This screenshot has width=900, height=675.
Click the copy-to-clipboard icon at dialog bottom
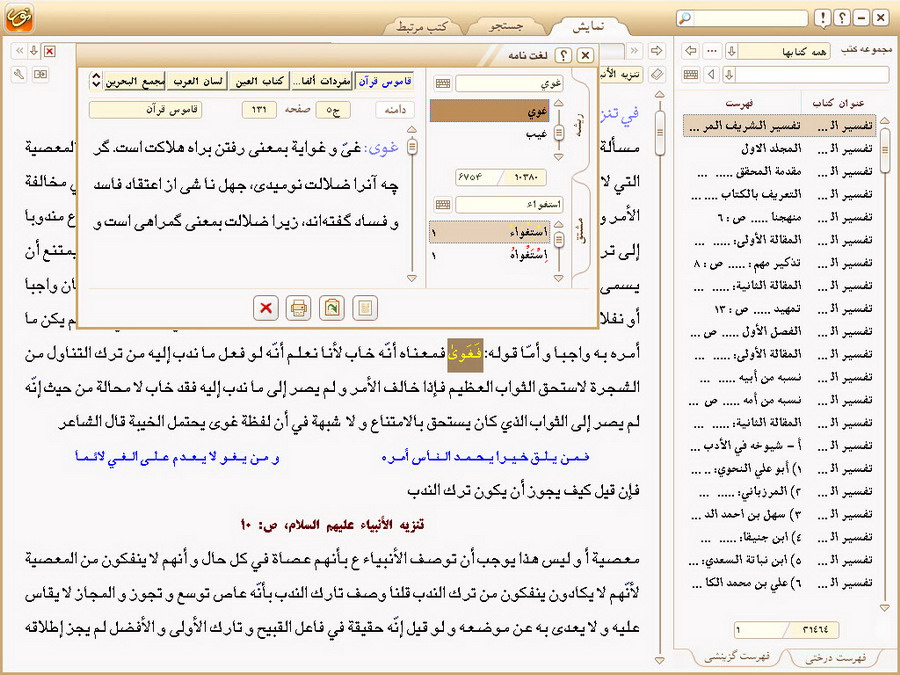[332, 308]
